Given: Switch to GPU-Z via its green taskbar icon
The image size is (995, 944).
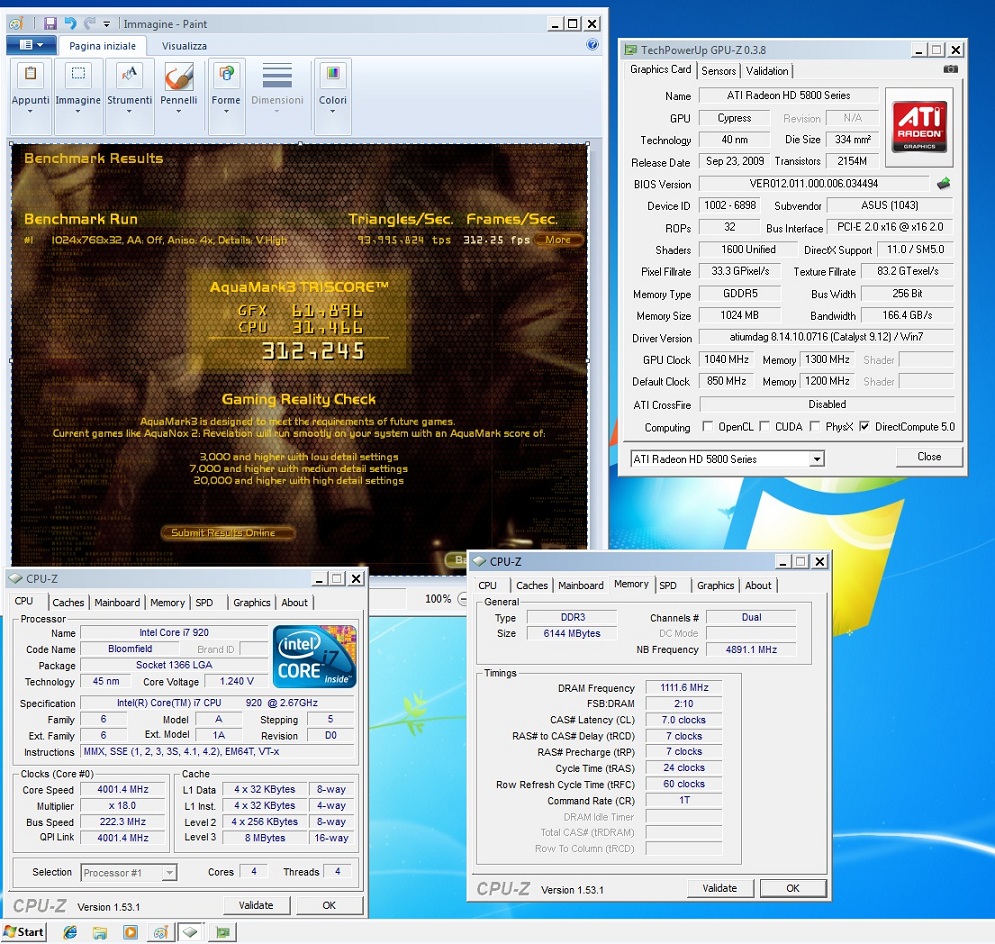Looking at the screenshot, I should click(222, 932).
